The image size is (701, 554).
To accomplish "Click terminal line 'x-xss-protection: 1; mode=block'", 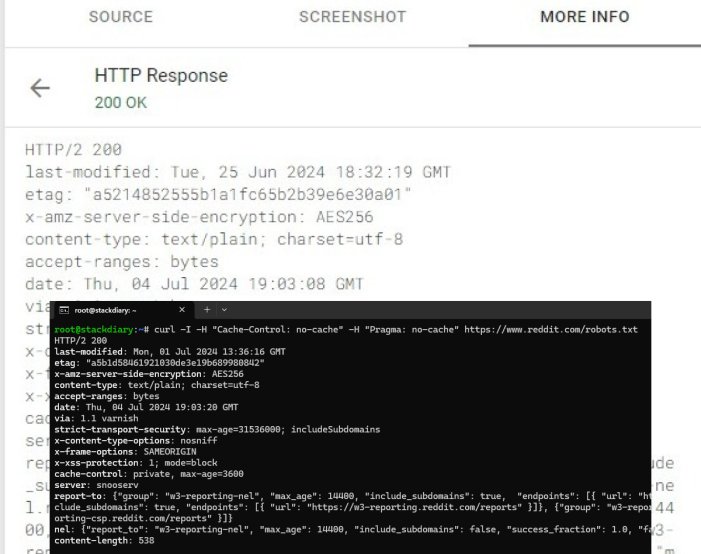I will [x=136, y=463].
